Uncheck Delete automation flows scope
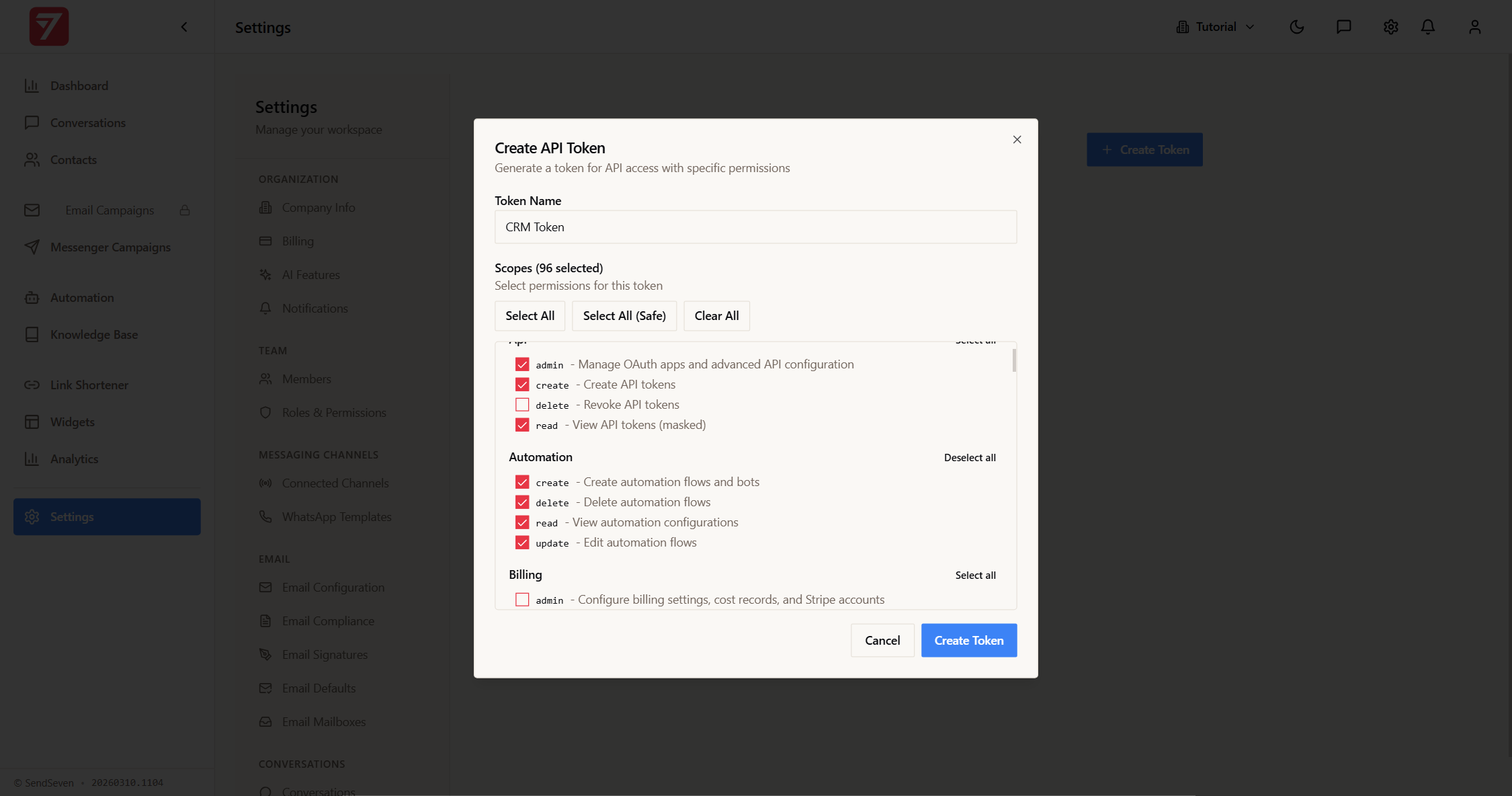 (x=522, y=502)
